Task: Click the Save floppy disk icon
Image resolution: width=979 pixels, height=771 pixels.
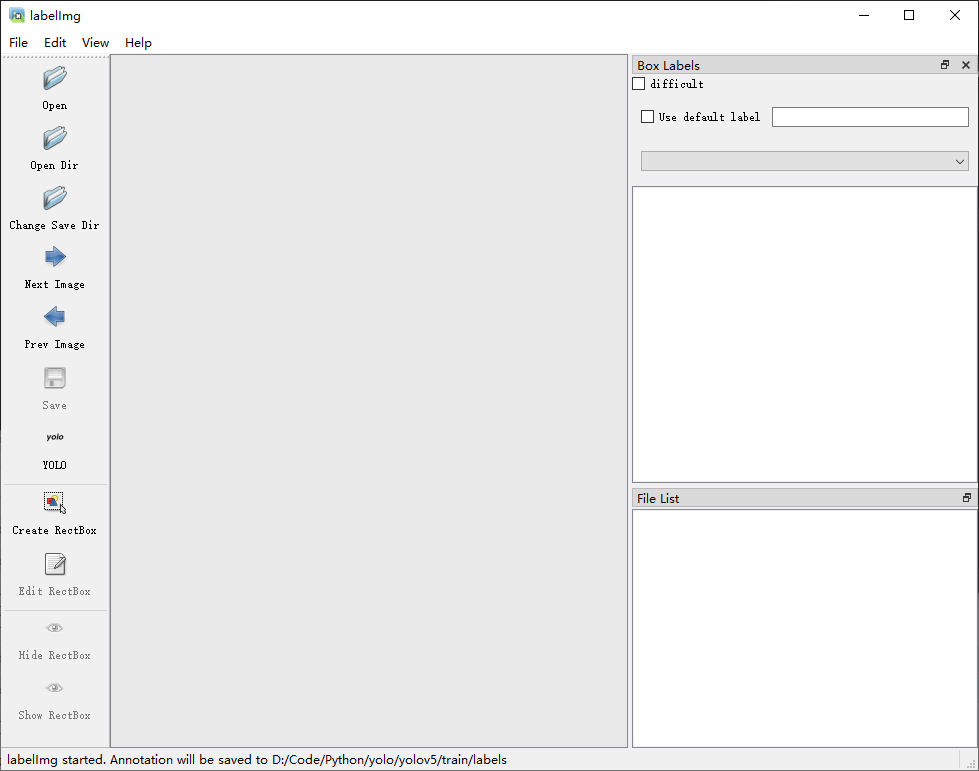Action: tap(54, 378)
